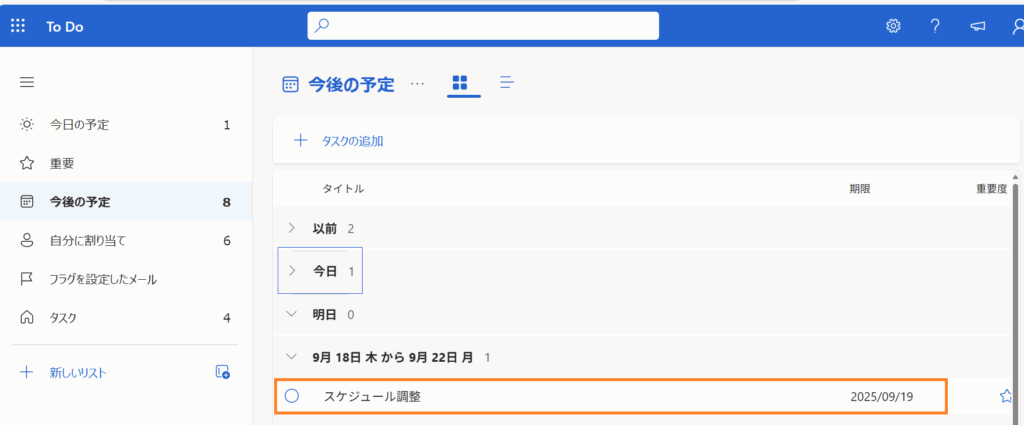Click 新しいリスト to create a list
Screen dimensions: 1024x425
78,372
